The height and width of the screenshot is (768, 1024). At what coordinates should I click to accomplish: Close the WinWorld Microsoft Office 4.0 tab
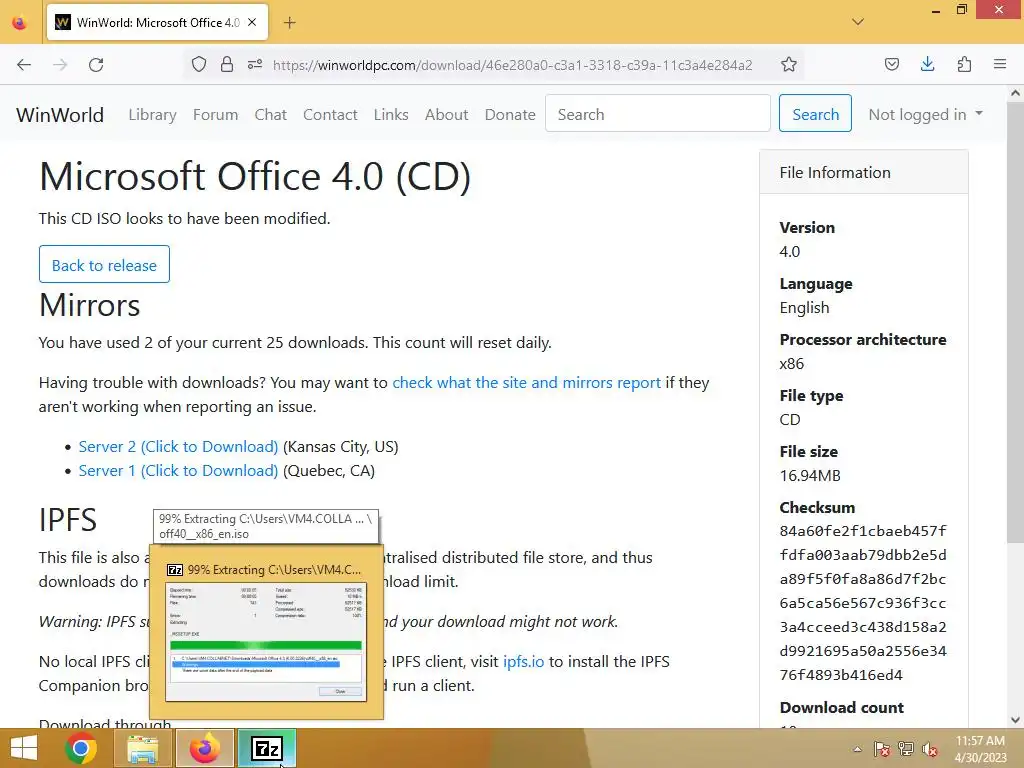pos(252,22)
